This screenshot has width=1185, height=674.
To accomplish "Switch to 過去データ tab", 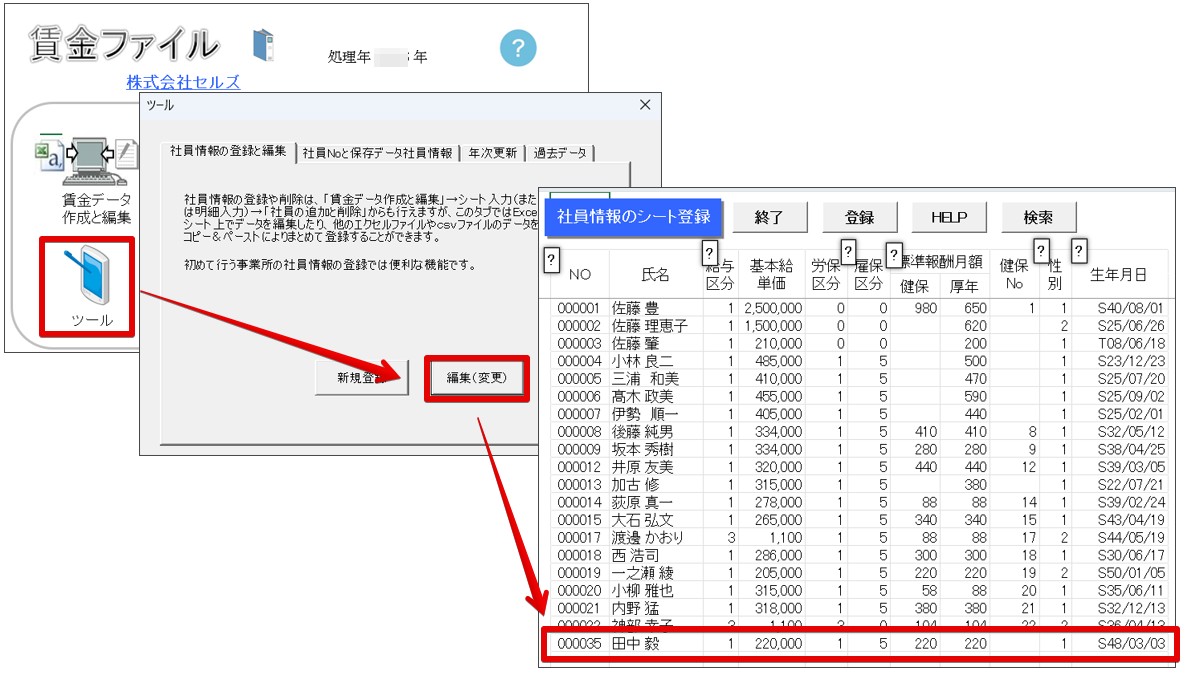I will click(560, 153).
